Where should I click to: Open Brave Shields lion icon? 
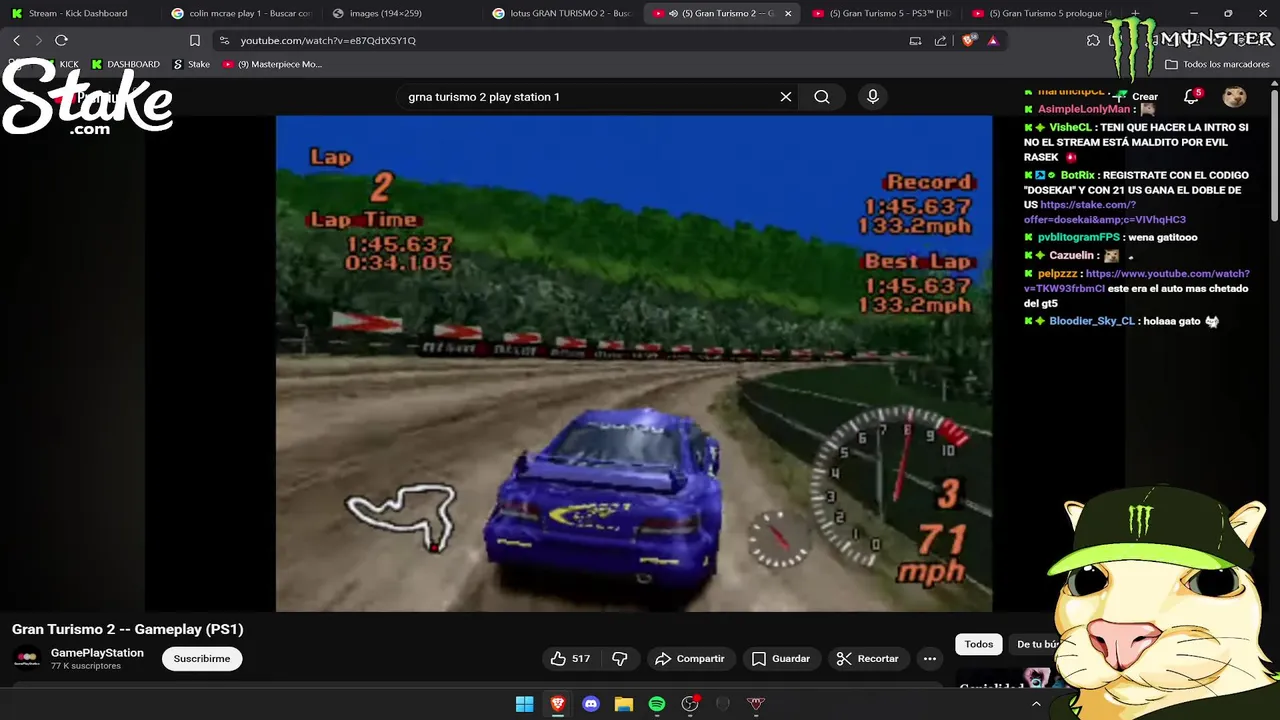pyautogui.click(x=968, y=40)
